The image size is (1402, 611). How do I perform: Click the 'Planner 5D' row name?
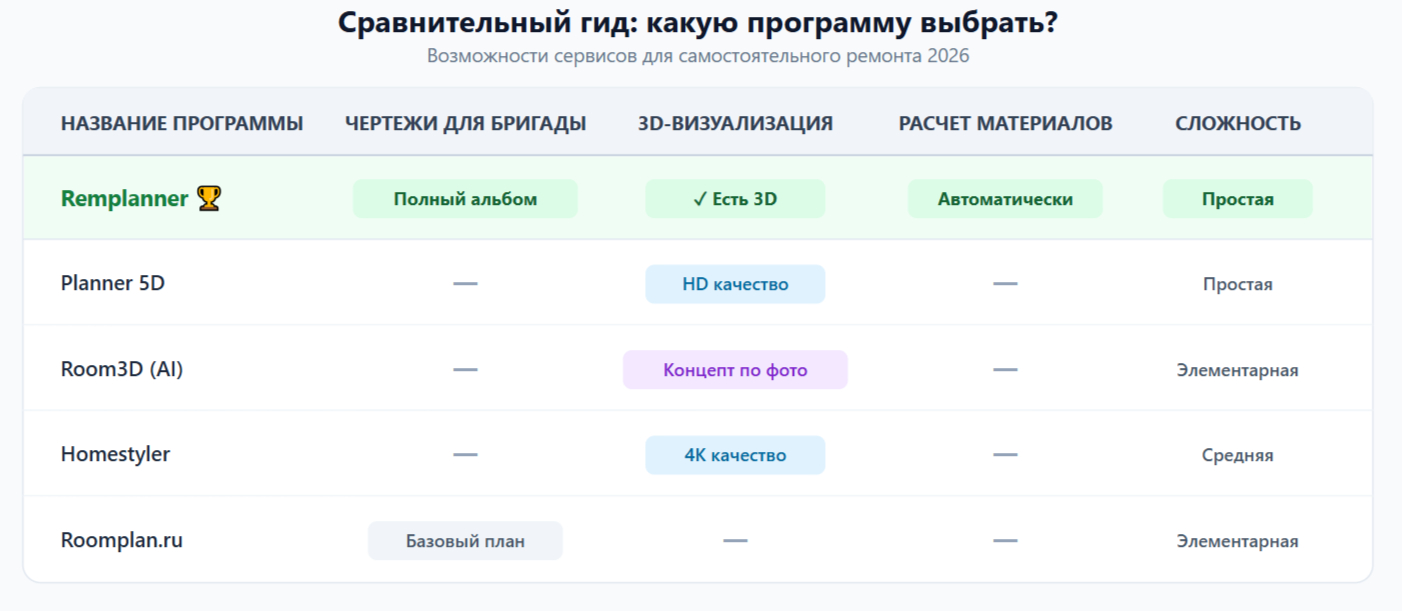[113, 283]
